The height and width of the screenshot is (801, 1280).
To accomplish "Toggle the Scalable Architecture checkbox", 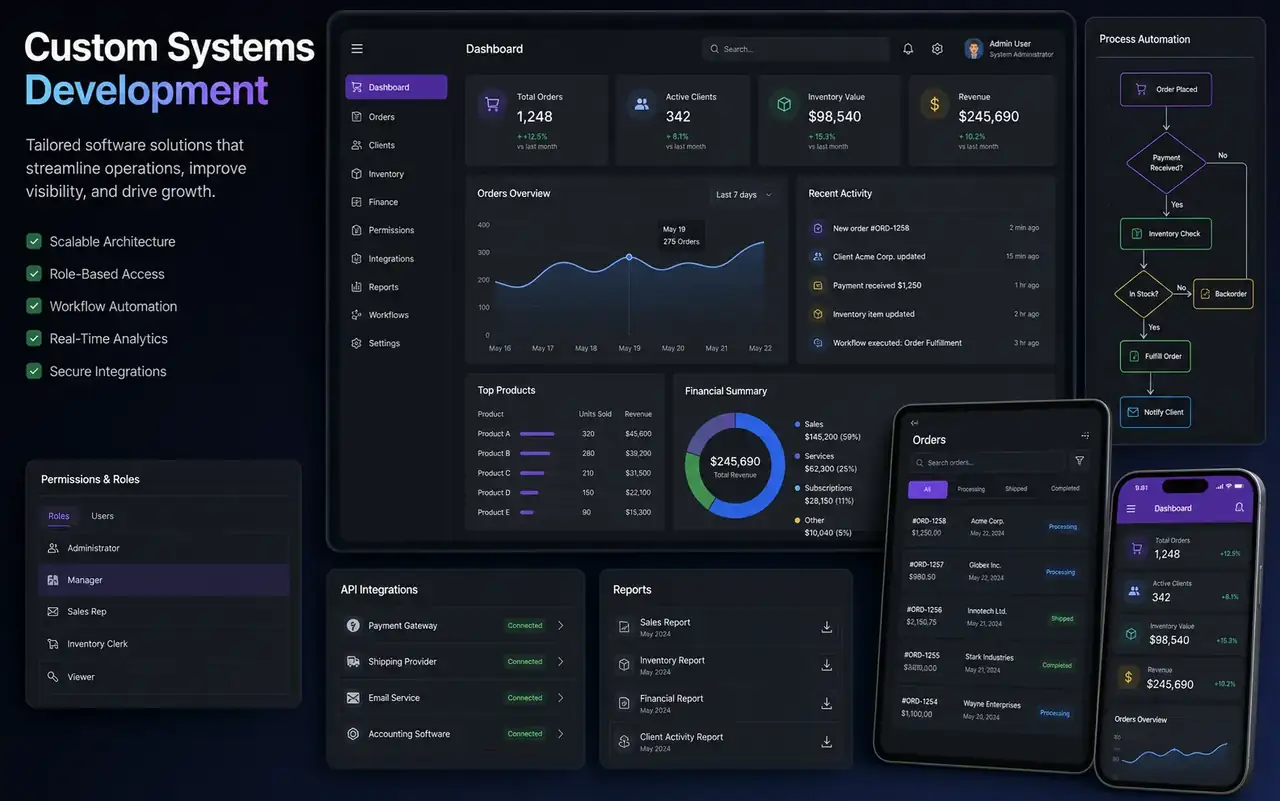I will pyautogui.click(x=34, y=241).
